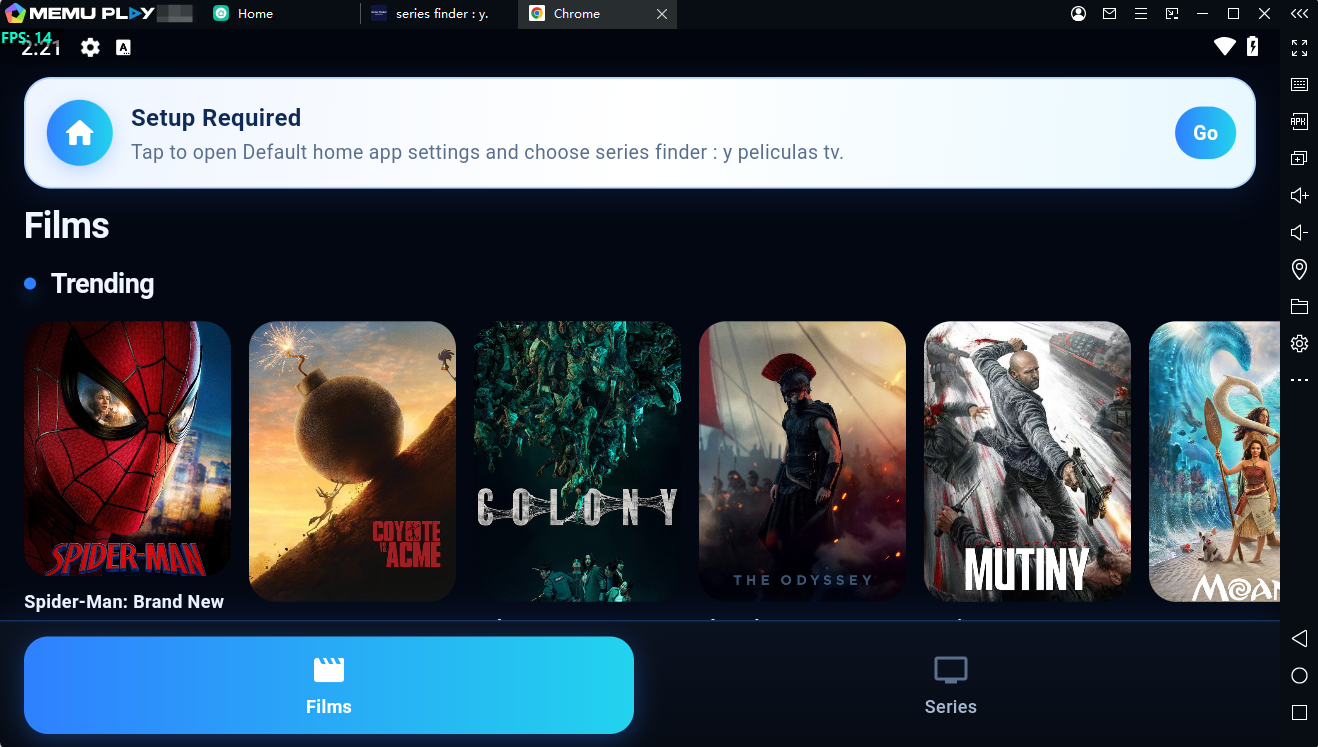Click the Series TV screen icon
The image size is (1318, 747).
[x=950, y=670]
